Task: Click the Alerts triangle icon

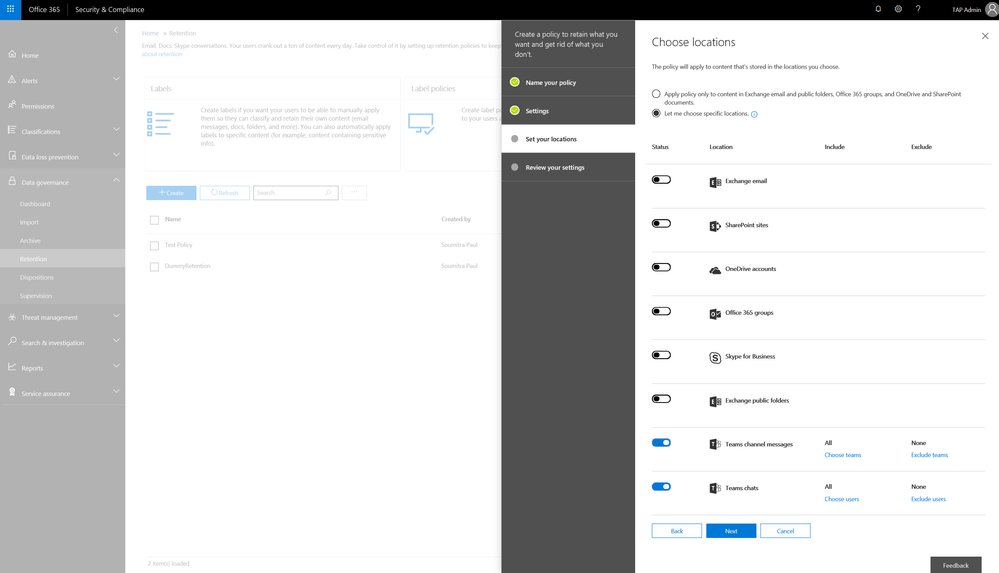Action: point(12,80)
